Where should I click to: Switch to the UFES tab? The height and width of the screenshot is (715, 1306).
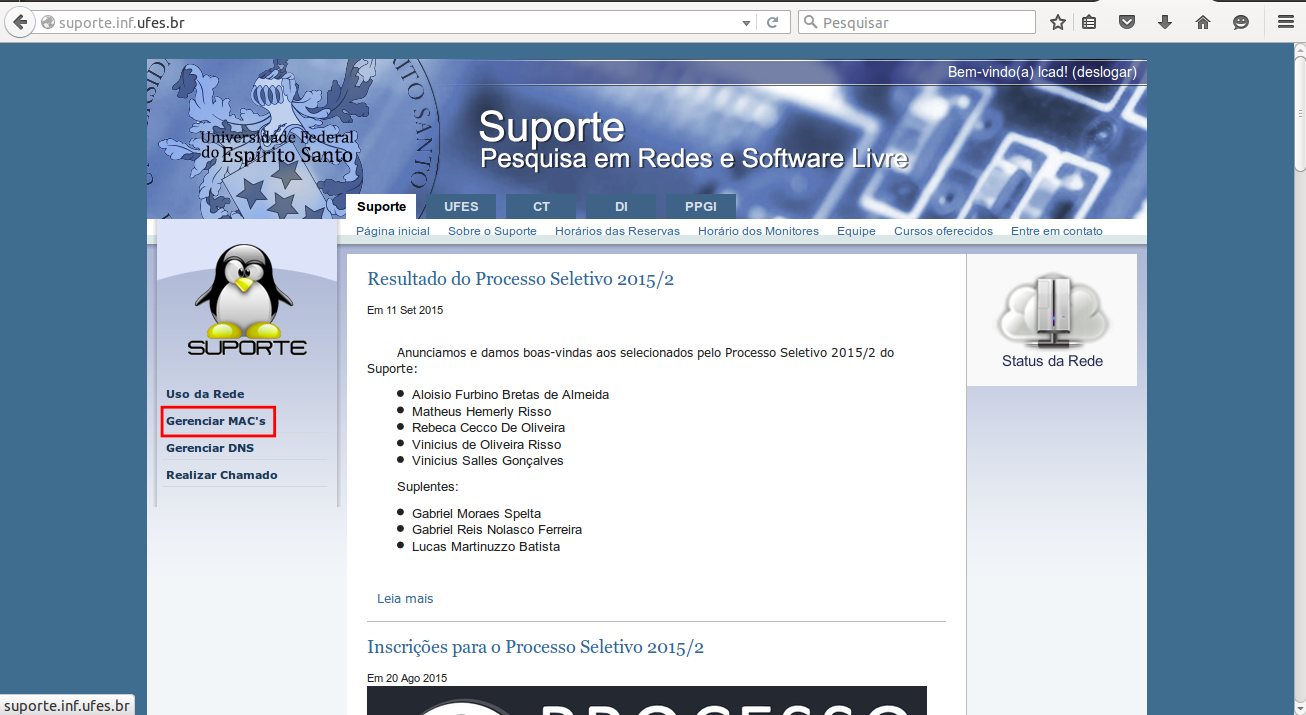461,207
